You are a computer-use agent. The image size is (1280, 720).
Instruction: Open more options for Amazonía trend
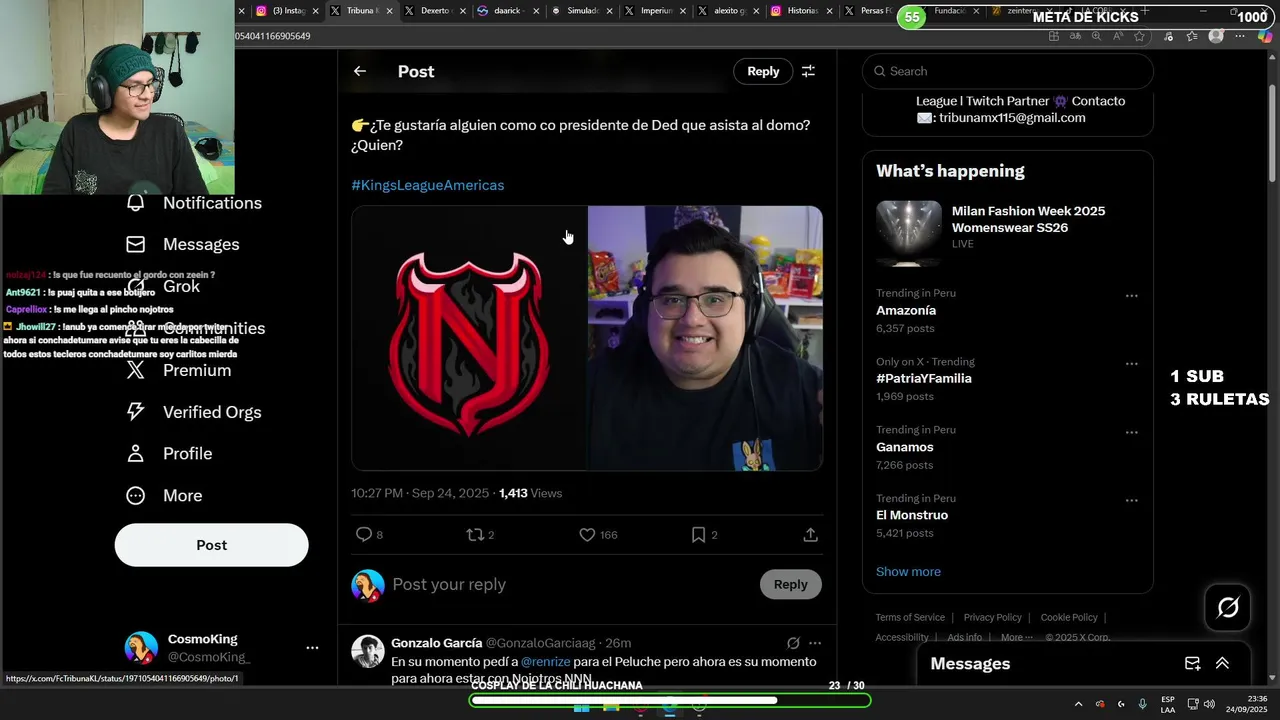(x=1132, y=296)
